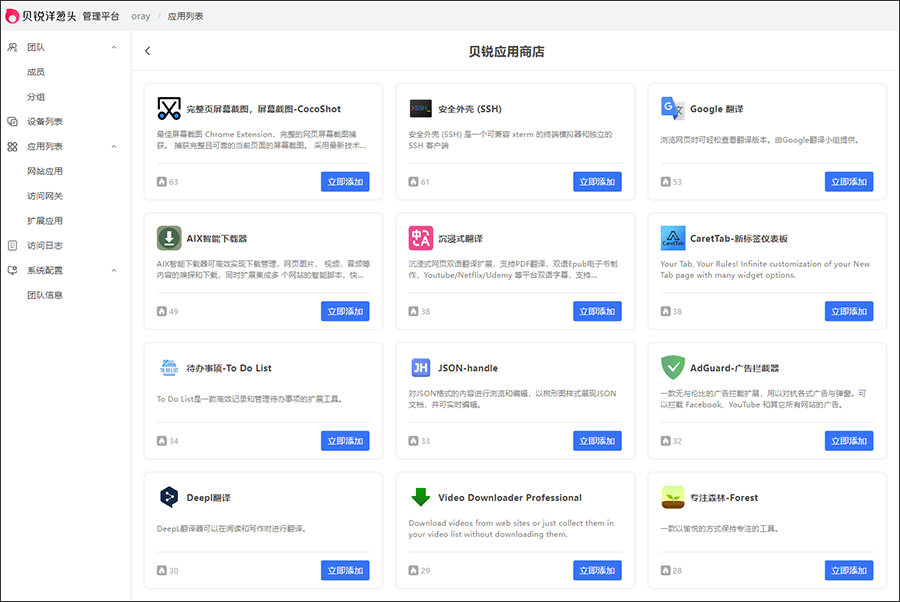900x602 pixels.
Task: Click the 专注森林-Forest plant icon
Action: (x=673, y=496)
